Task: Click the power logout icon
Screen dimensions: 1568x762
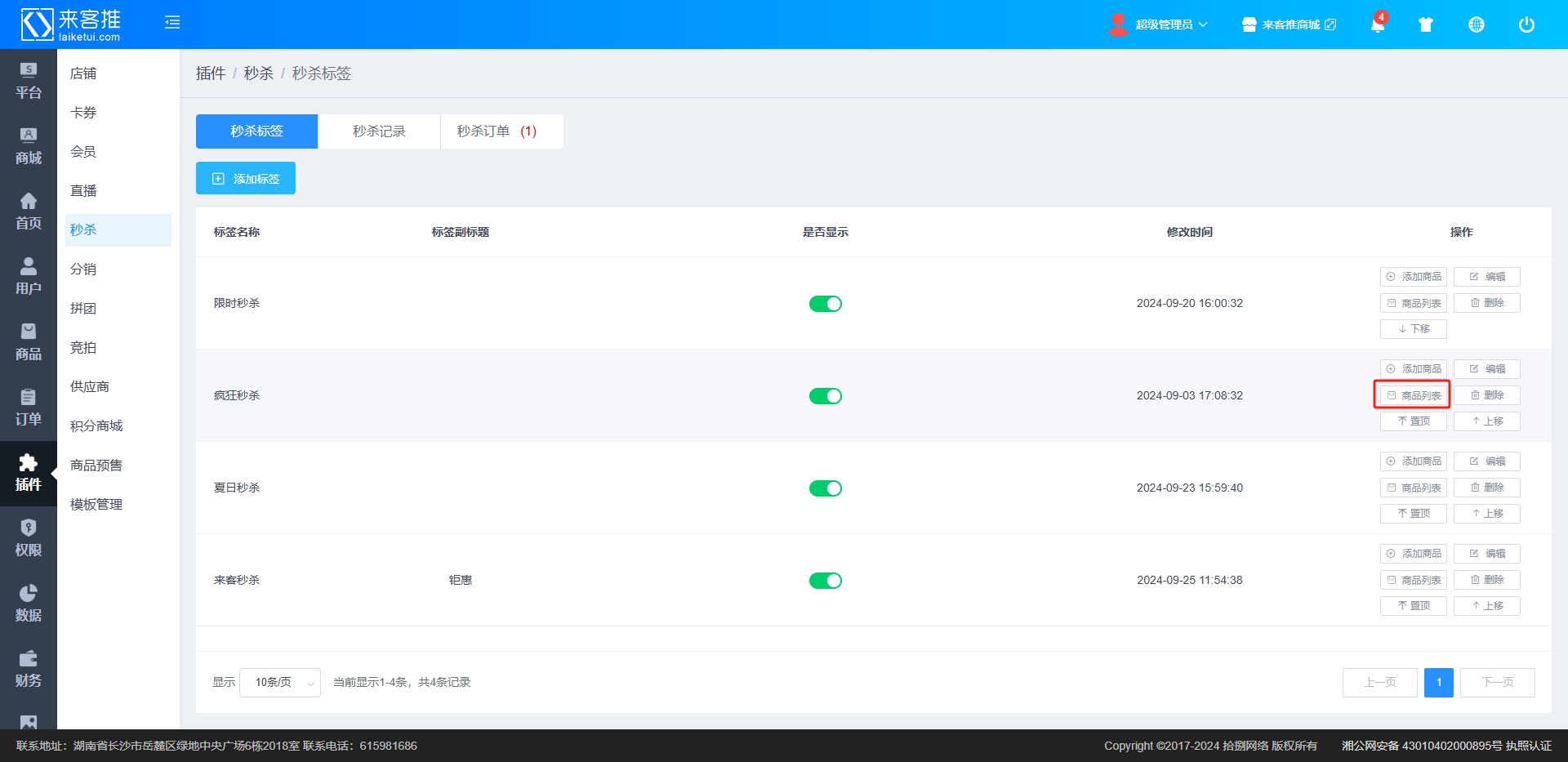Action: pos(1526,25)
